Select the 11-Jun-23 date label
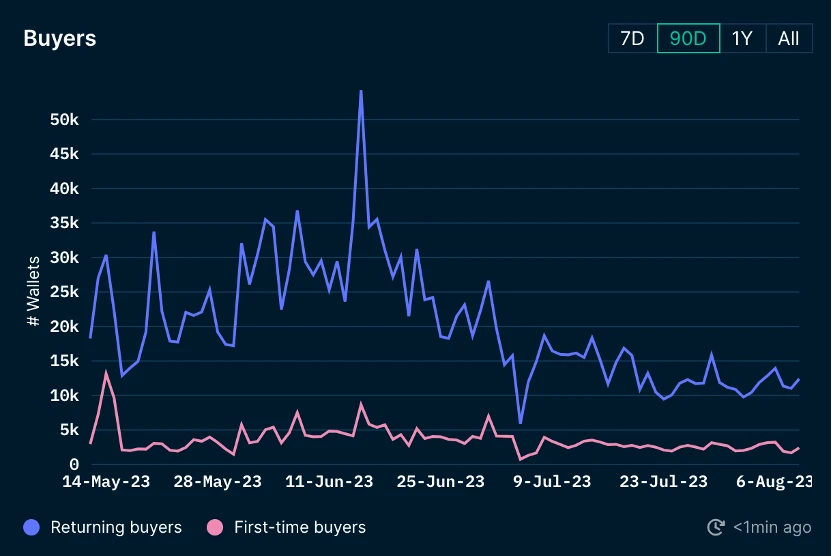 coord(329,482)
